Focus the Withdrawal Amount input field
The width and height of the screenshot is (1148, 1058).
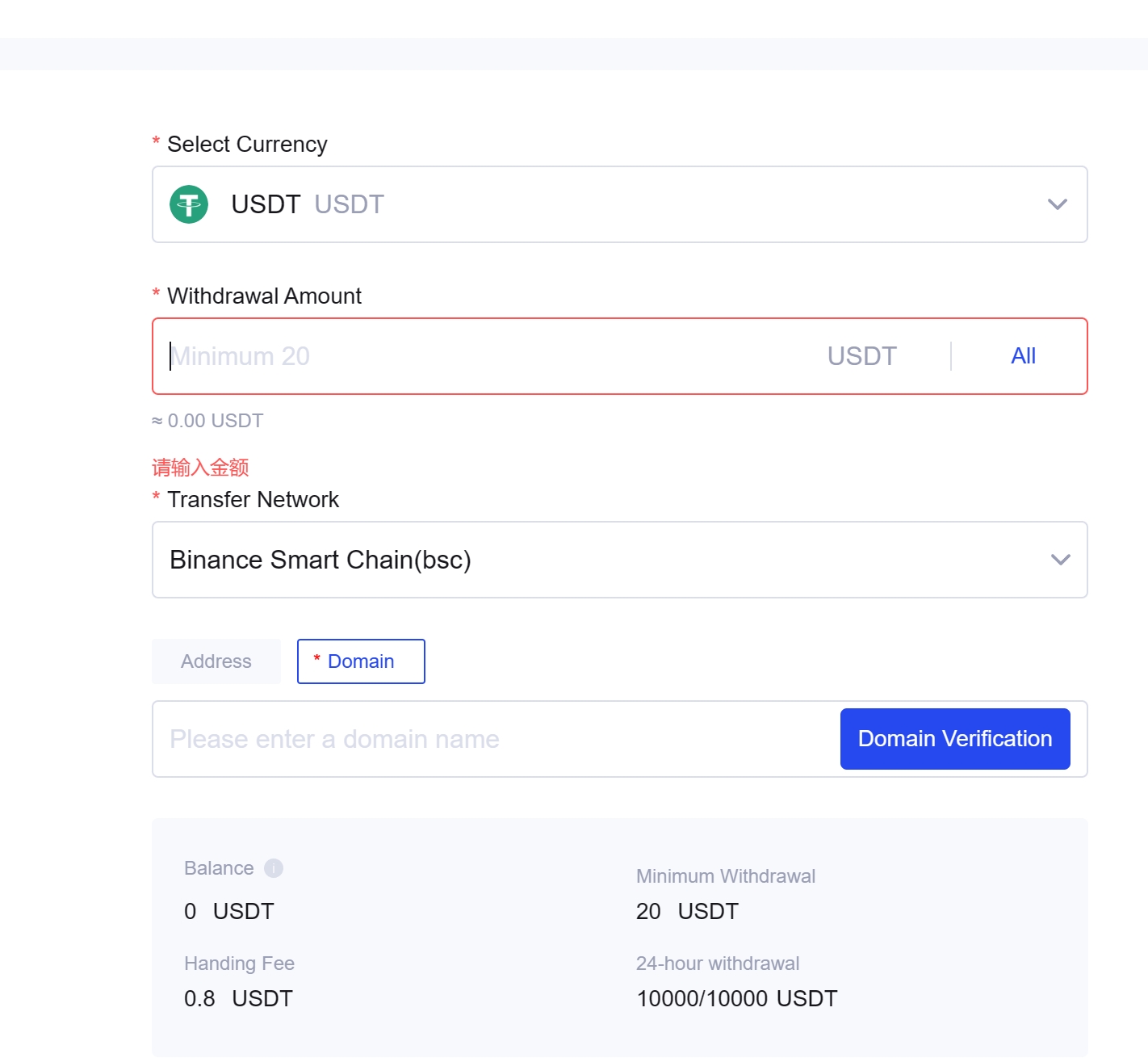[484, 356]
